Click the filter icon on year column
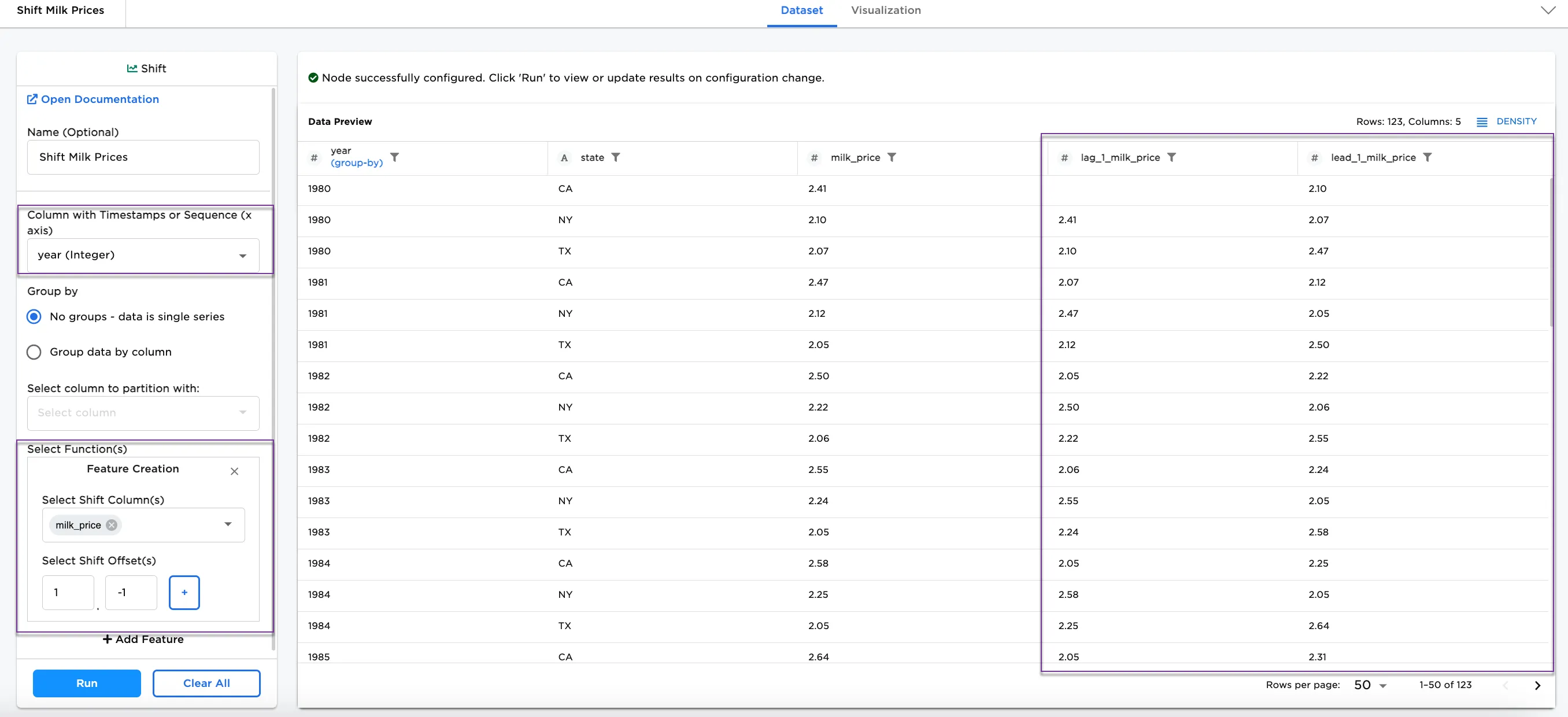 394,157
